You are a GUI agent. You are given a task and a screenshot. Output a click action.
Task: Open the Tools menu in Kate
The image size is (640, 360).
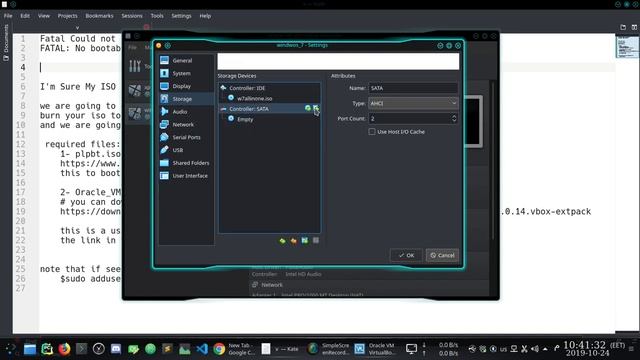click(157, 16)
